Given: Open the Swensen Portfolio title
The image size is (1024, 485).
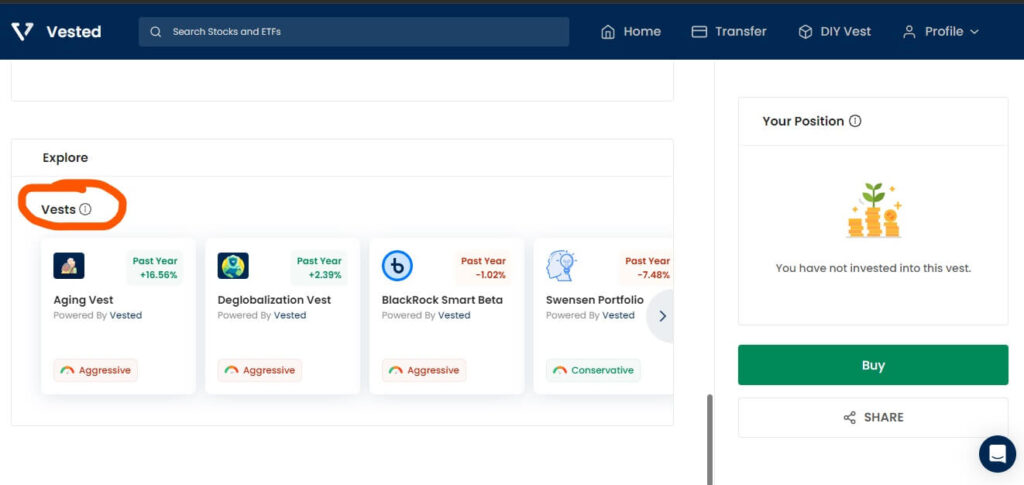Looking at the screenshot, I should tap(595, 300).
